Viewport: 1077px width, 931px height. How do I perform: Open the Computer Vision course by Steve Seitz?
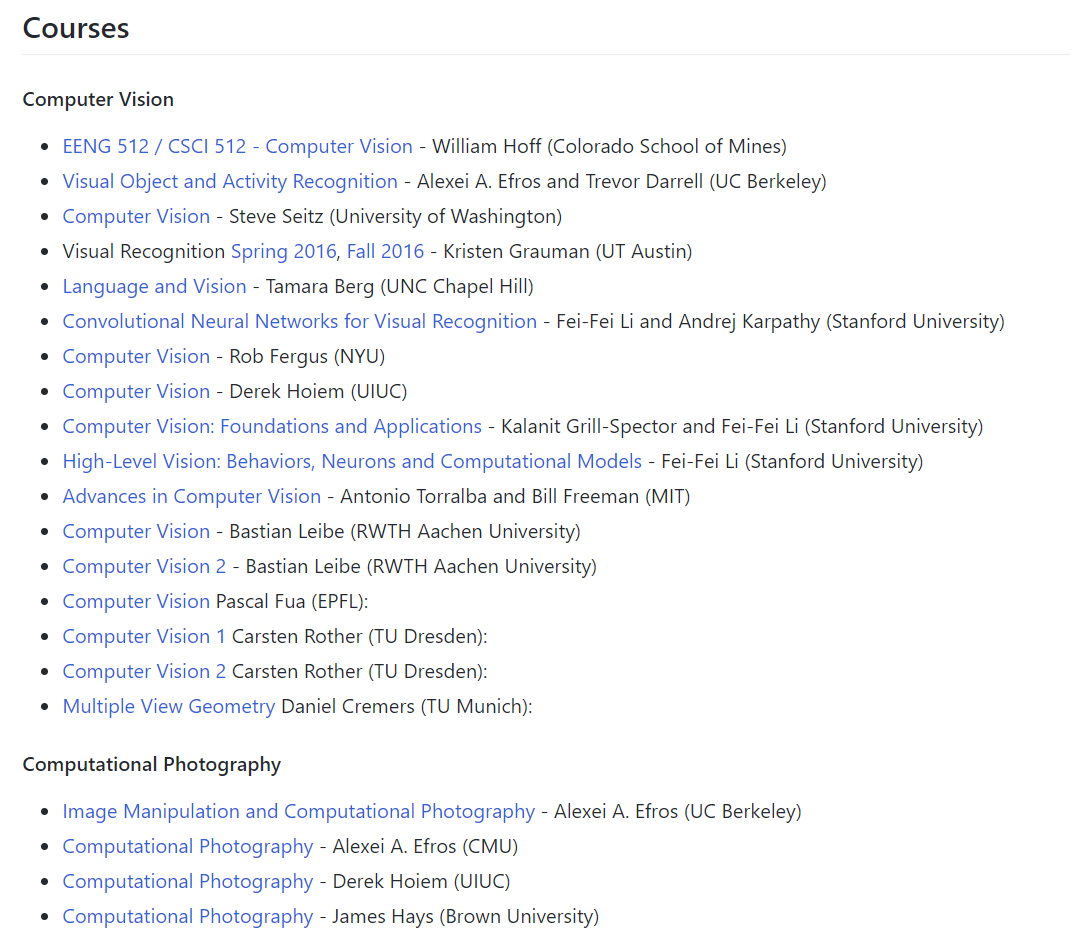136,216
